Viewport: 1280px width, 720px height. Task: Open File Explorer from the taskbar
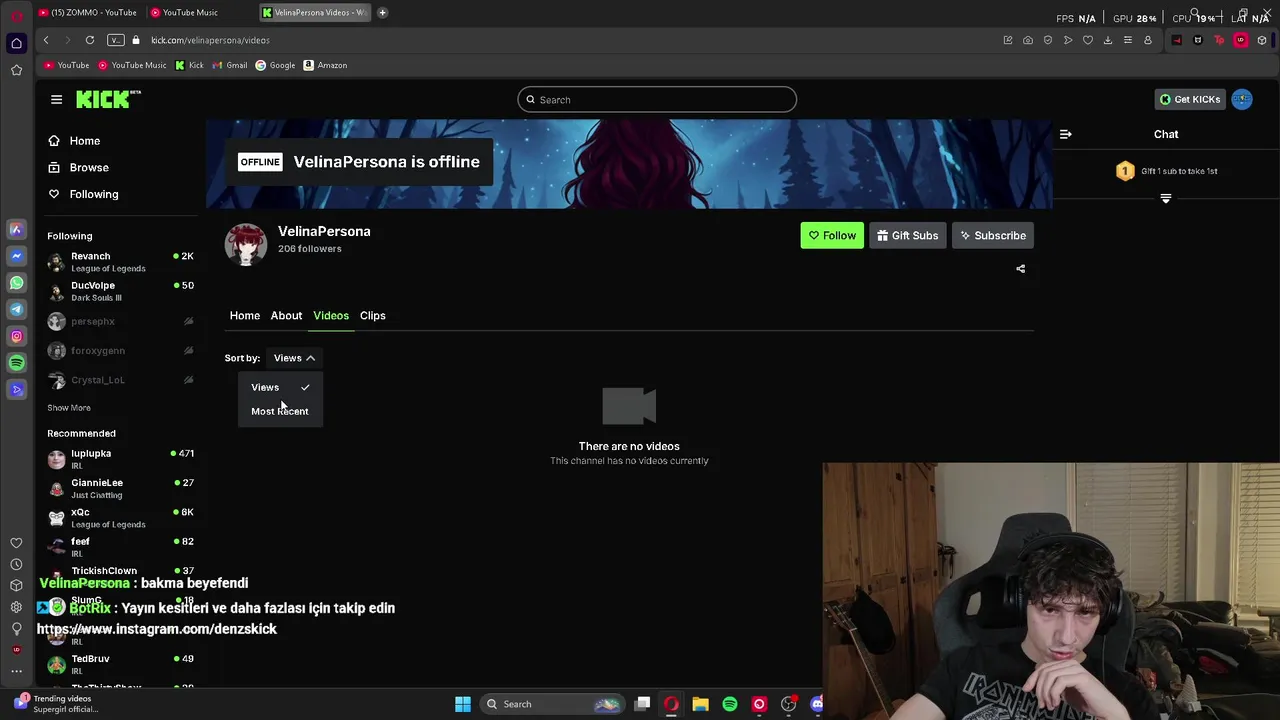tap(700, 704)
